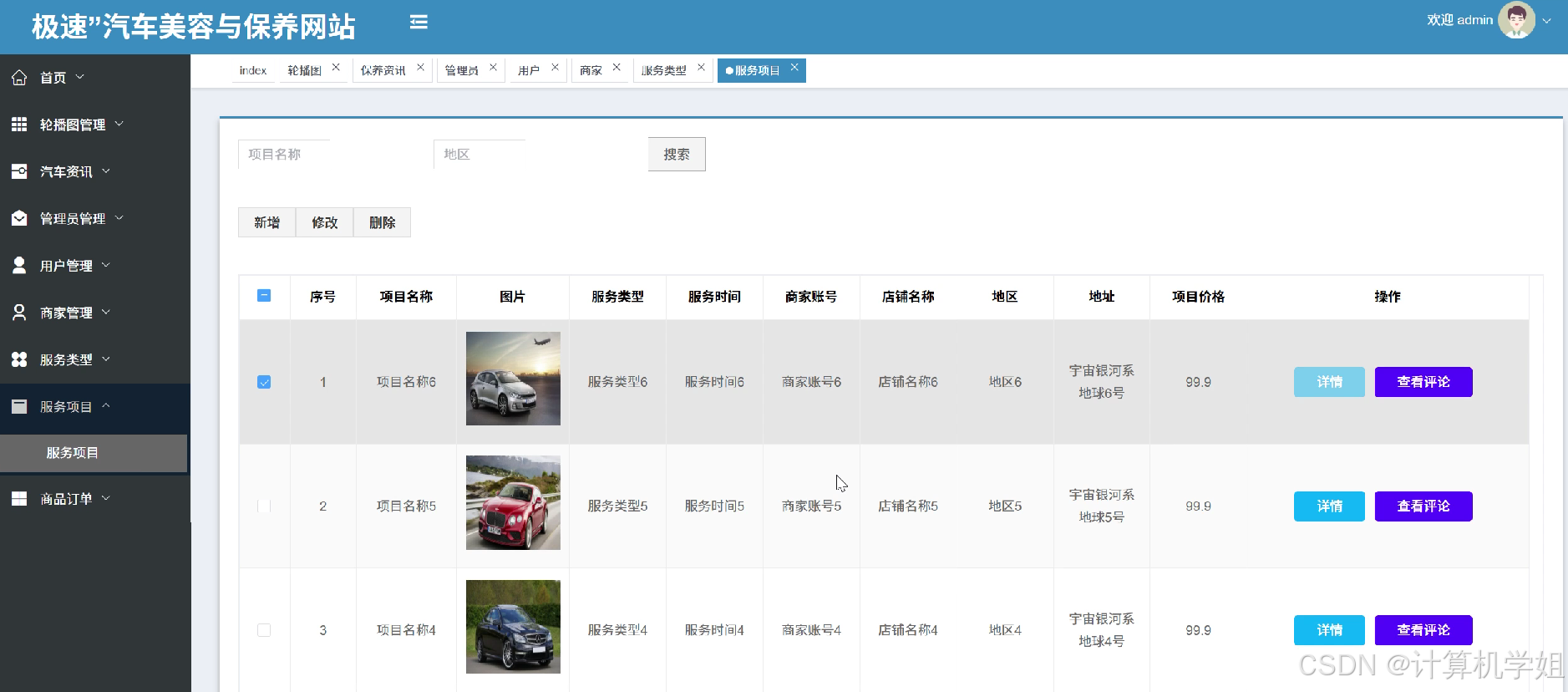Click the icon beside 服务项目 menu
The height and width of the screenshot is (692, 1568).
pyautogui.click(x=19, y=406)
